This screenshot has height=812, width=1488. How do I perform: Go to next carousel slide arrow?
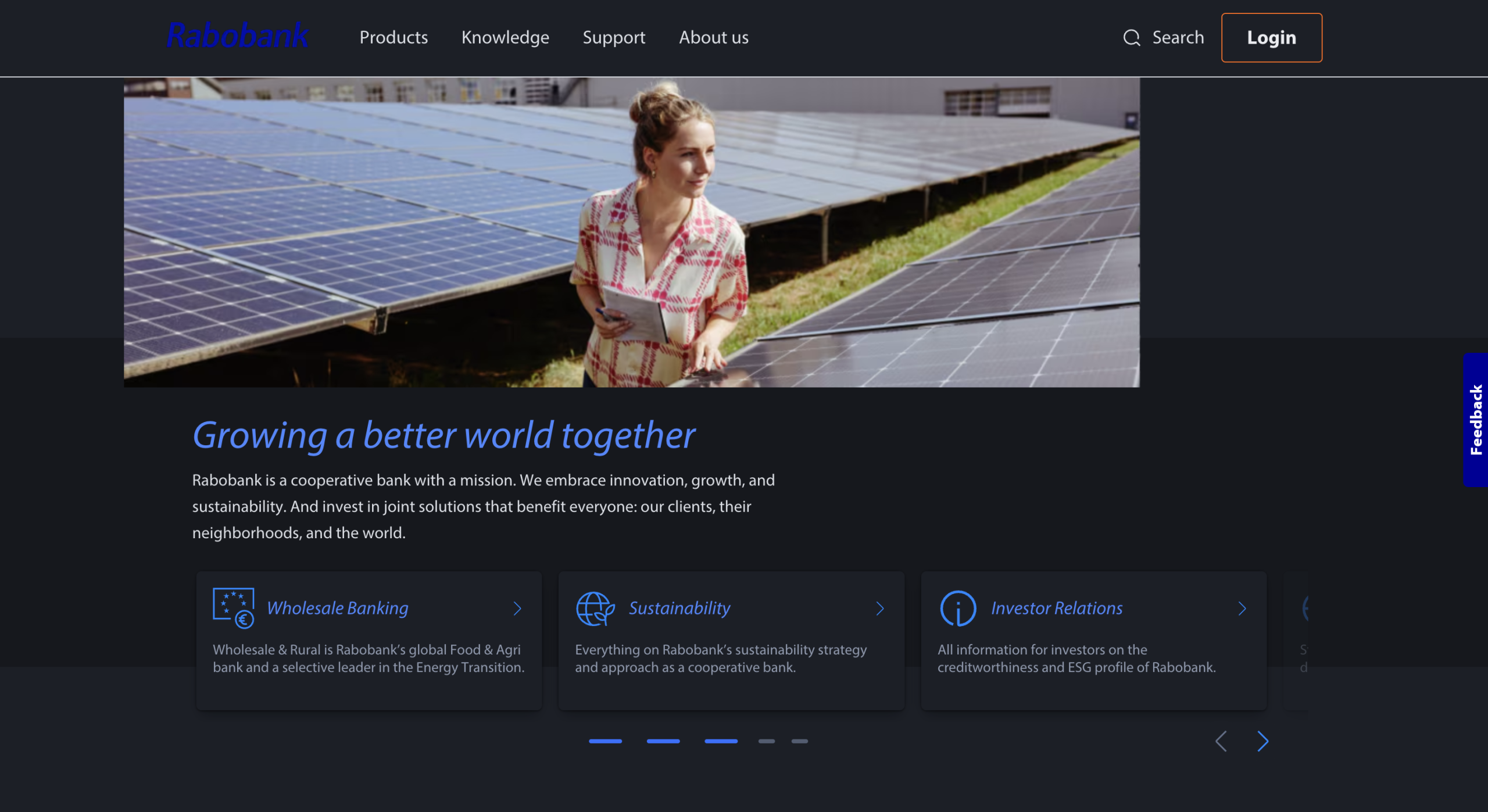click(x=1262, y=741)
